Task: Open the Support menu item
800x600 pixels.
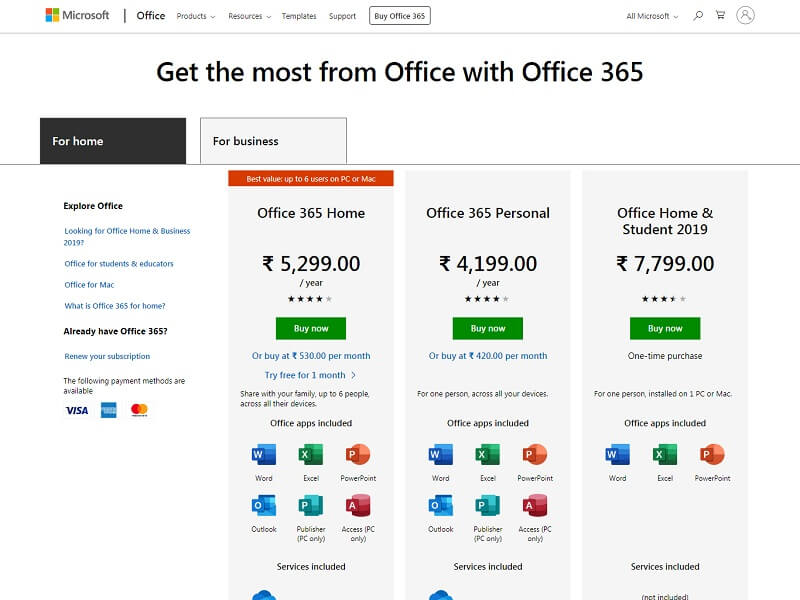Action: [342, 16]
